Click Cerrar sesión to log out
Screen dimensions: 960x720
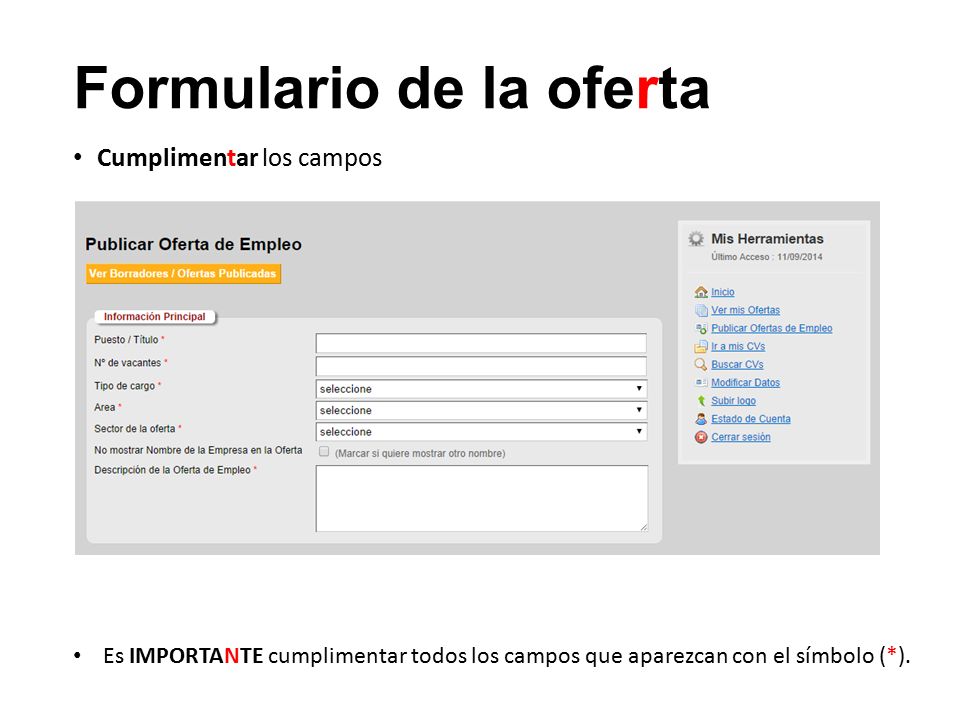pos(741,437)
